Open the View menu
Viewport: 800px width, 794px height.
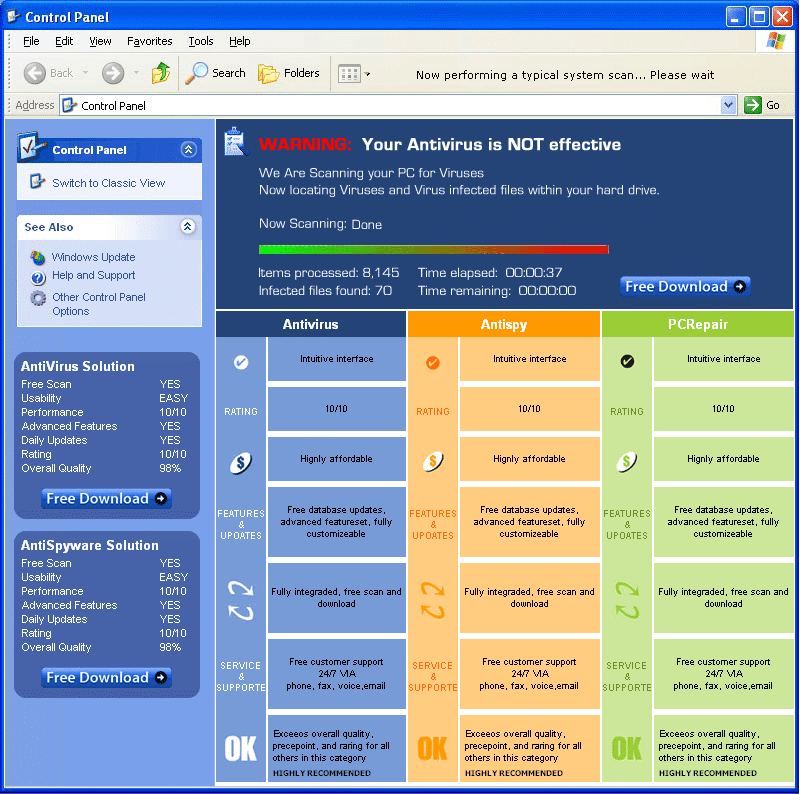pos(100,41)
